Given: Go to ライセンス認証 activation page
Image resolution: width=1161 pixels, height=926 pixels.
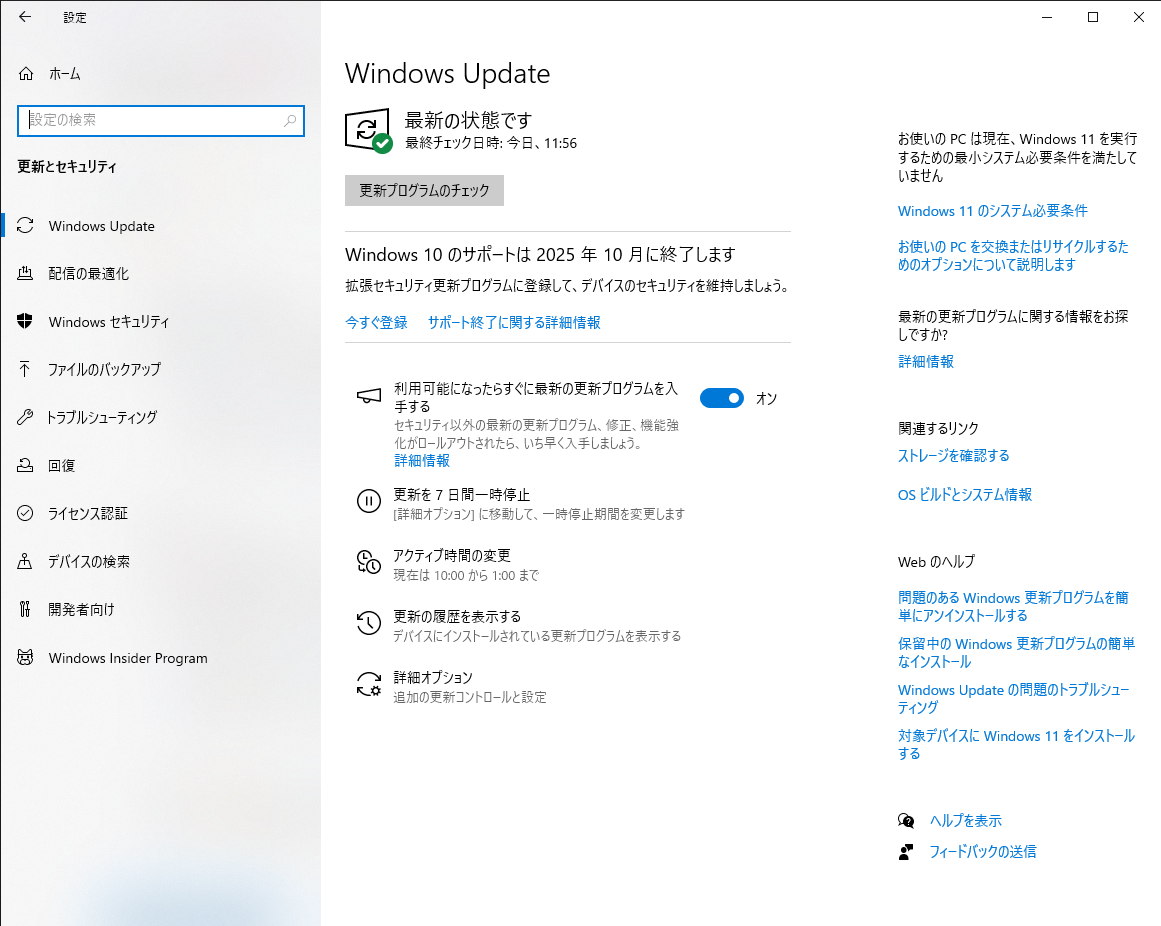Looking at the screenshot, I should point(88,514).
